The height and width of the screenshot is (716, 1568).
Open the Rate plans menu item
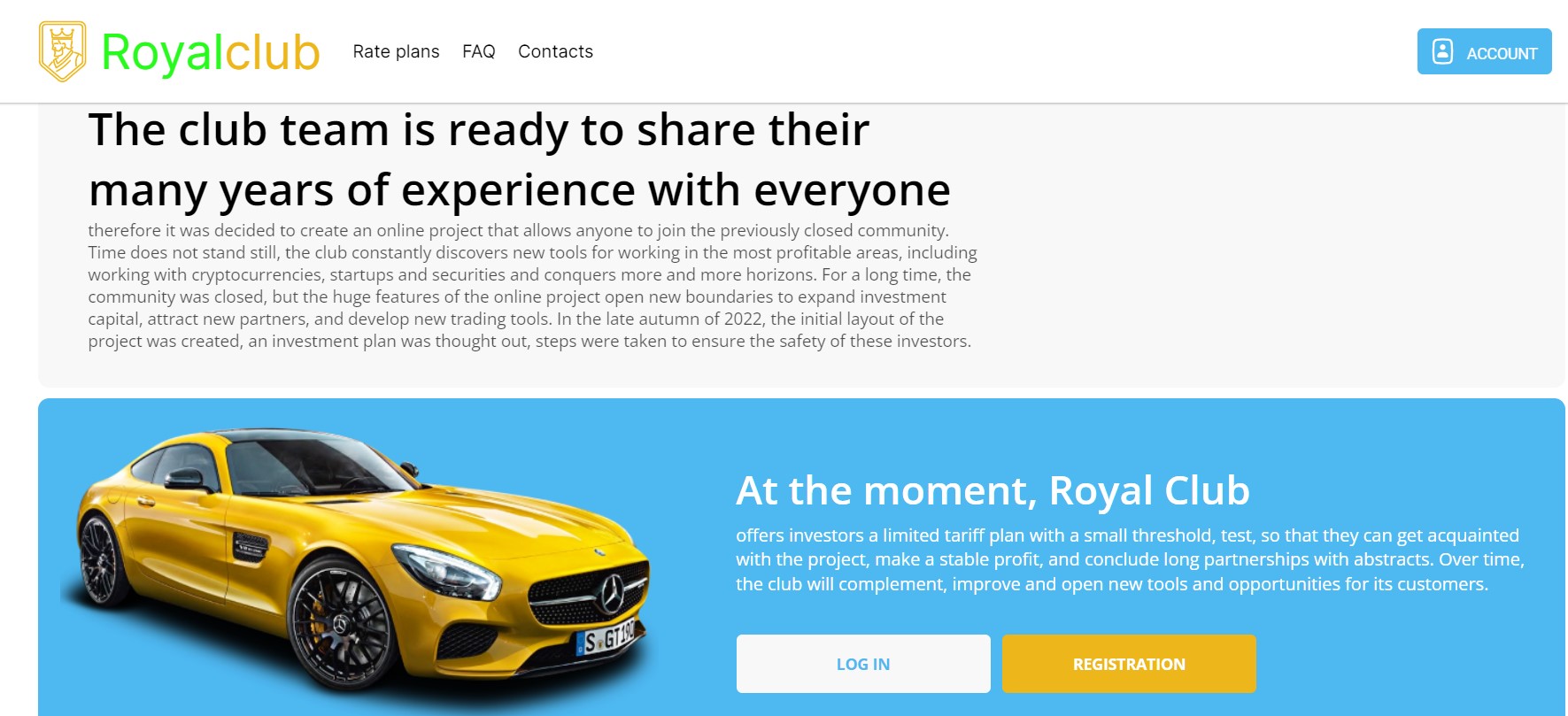pos(396,51)
